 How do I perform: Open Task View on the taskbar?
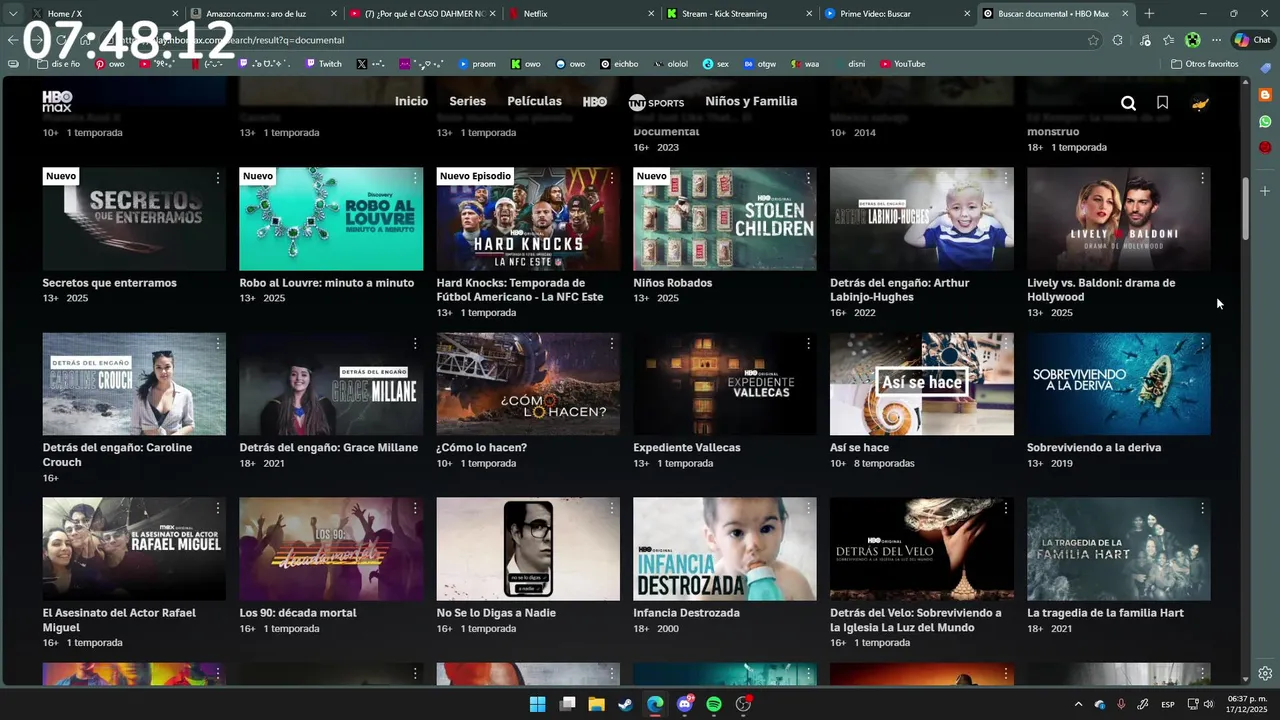click(x=568, y=704)
